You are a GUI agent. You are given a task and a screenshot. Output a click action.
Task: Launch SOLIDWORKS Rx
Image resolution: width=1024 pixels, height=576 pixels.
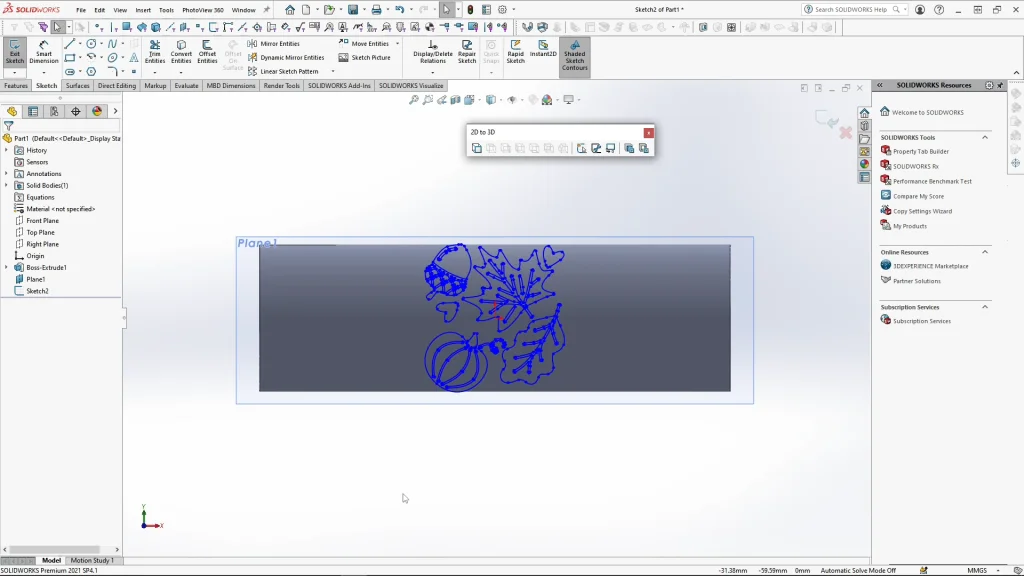(x=916, y=167)
